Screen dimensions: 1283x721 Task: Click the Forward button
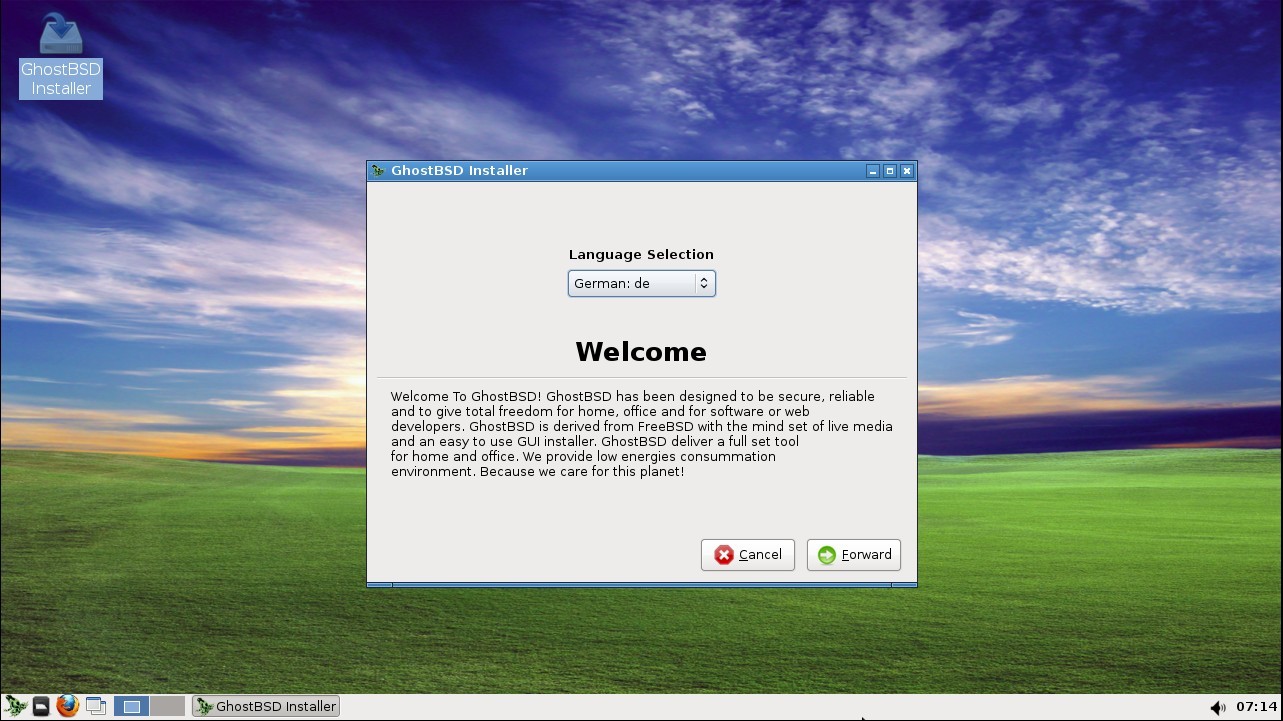point(854,555)
